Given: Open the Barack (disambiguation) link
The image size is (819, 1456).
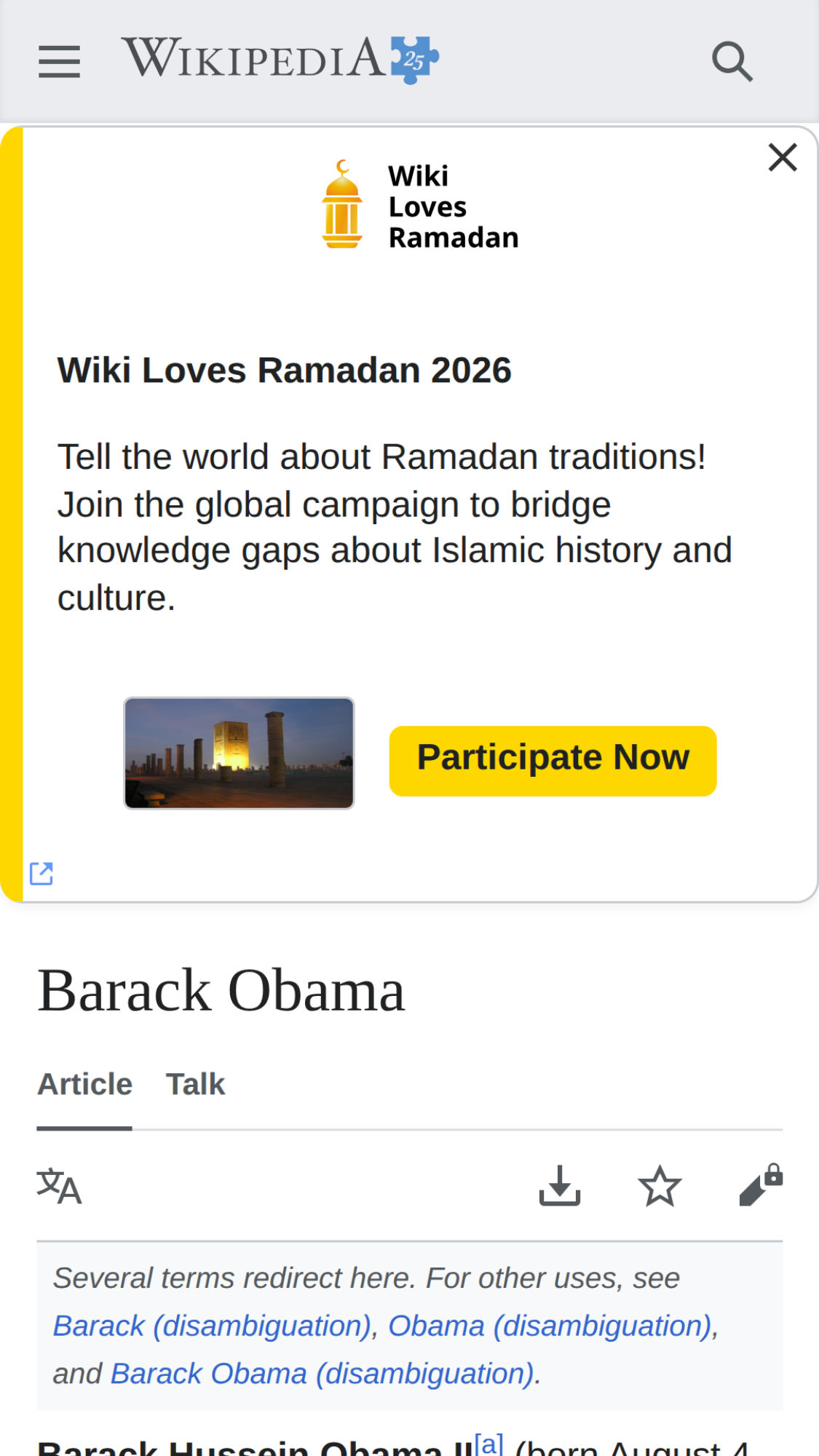Looking at the screenshot, I should (x=213, y=1326).
